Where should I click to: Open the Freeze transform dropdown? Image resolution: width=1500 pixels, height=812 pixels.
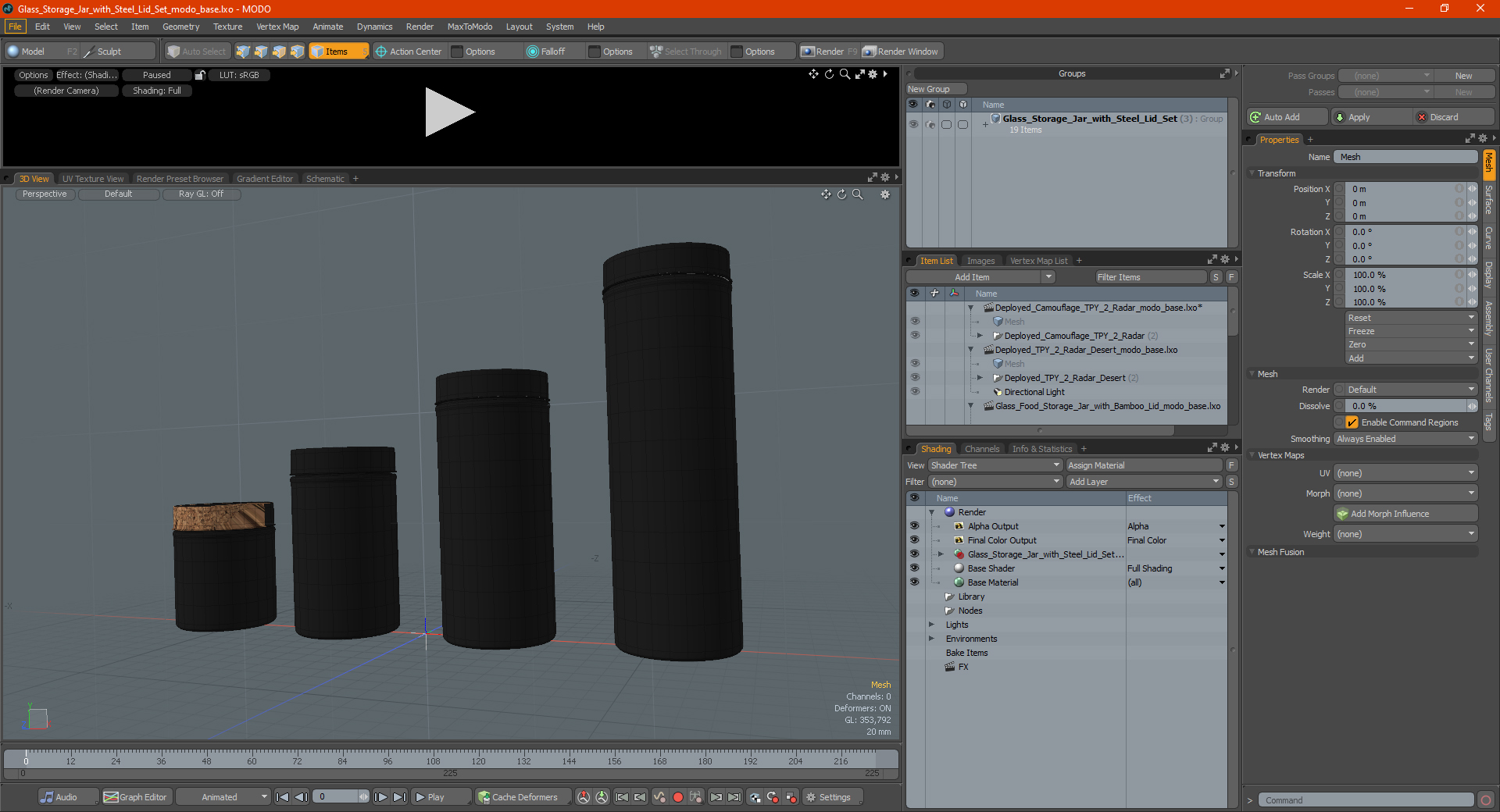click(1411, 331)
